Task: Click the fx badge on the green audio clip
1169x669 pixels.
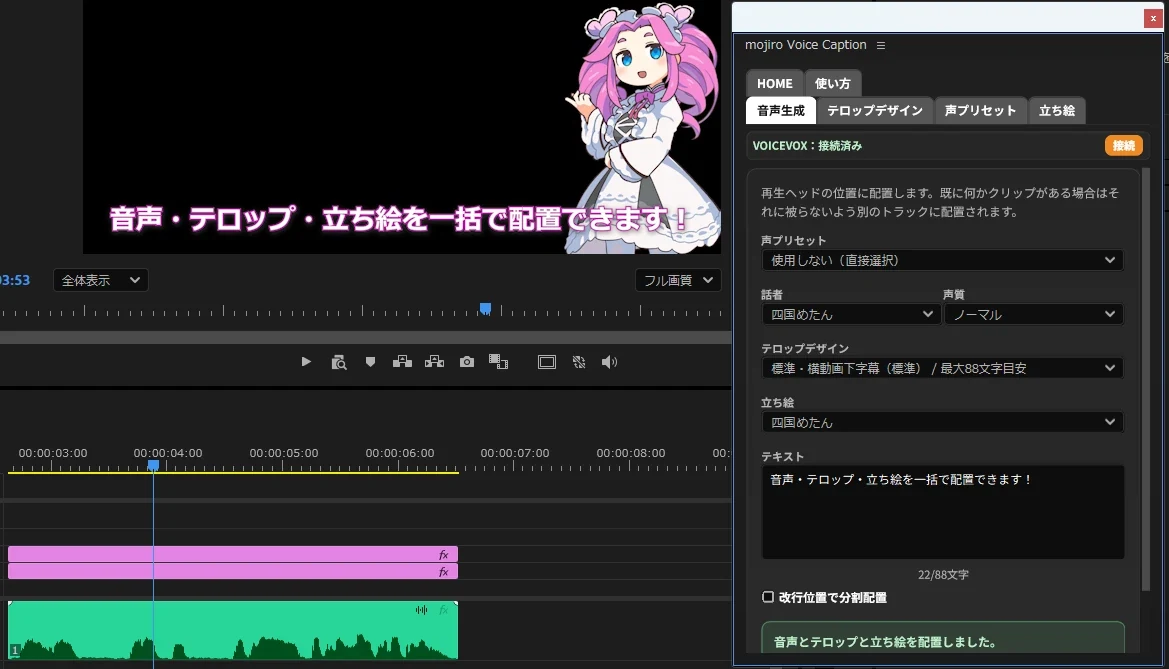Action: coord(444,610)
